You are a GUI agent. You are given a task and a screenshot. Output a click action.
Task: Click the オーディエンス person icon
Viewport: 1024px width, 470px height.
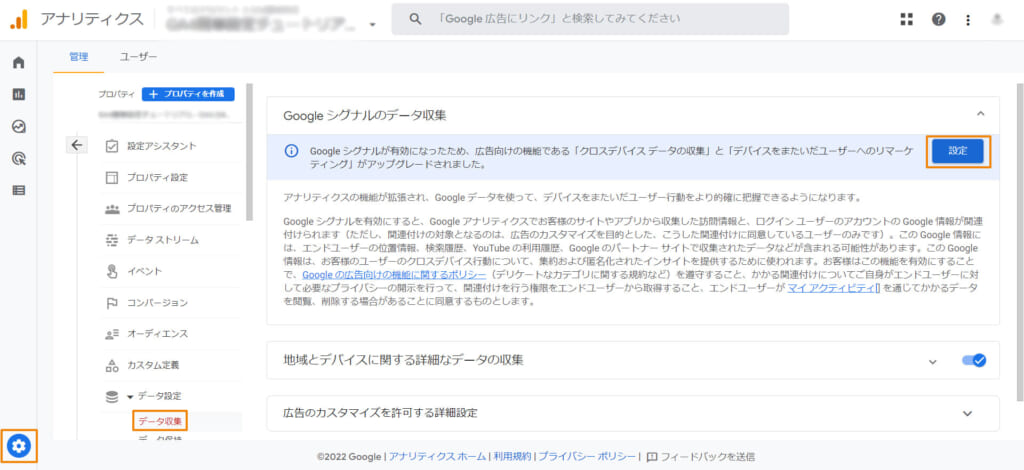(x=112, y=334)
